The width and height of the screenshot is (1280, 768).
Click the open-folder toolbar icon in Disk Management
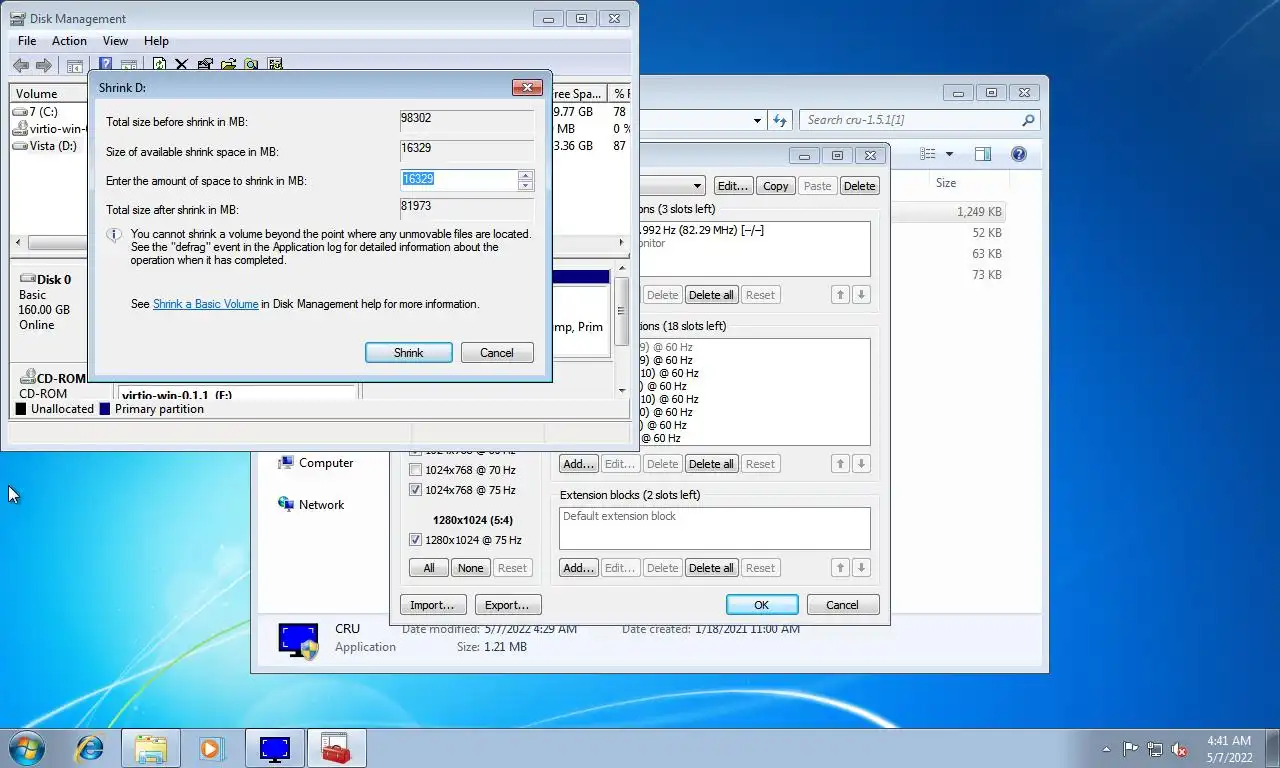pyautogui.click(x=228, y=65)
